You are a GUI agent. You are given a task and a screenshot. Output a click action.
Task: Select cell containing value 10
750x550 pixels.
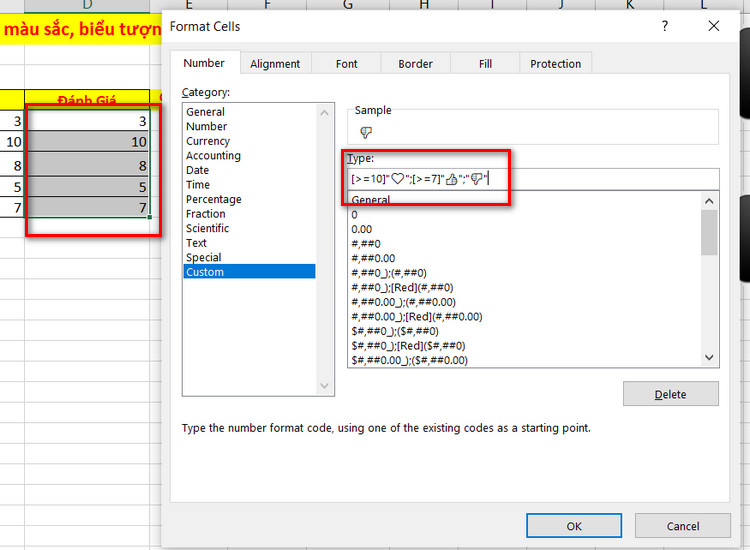(88, 143)
